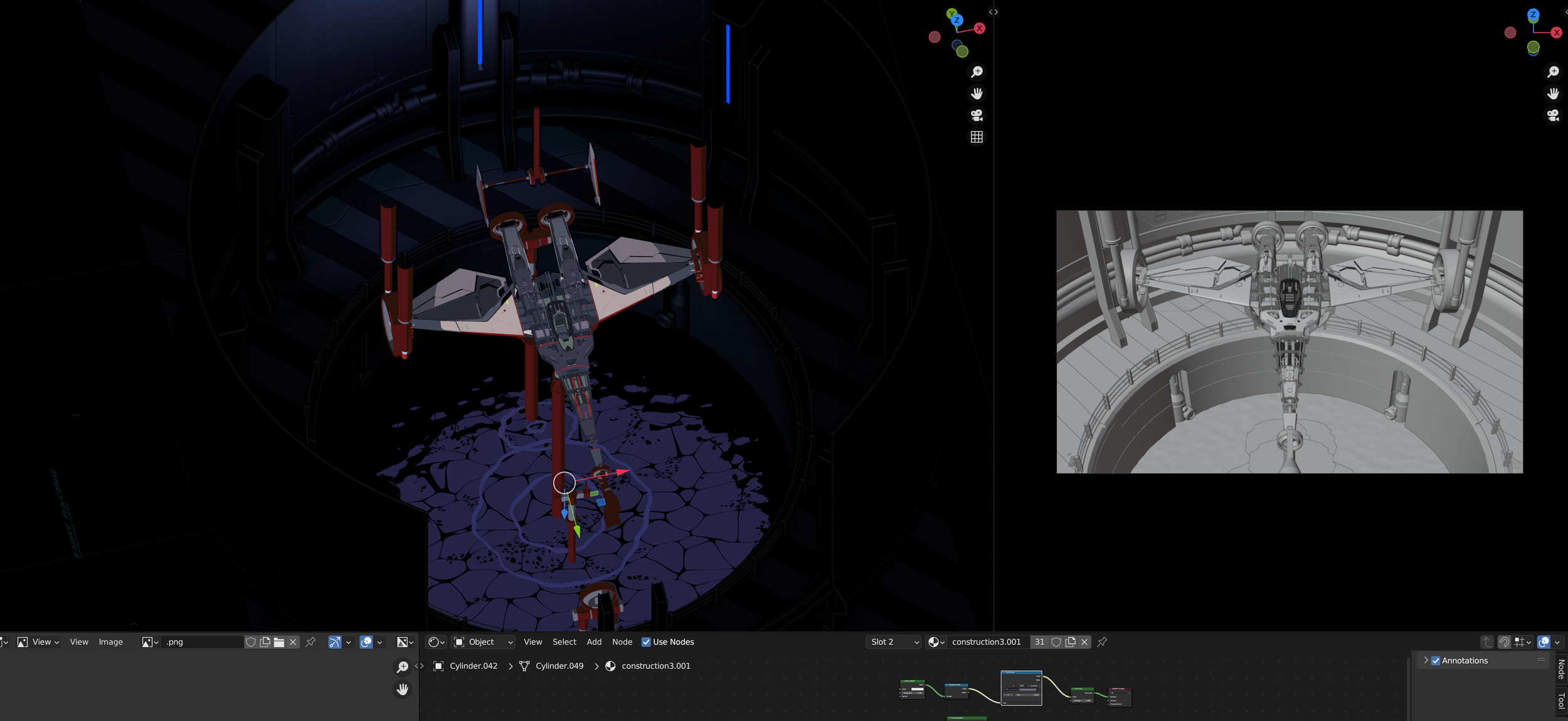Unlink material construction3.001 with the X

[1084, 642]
